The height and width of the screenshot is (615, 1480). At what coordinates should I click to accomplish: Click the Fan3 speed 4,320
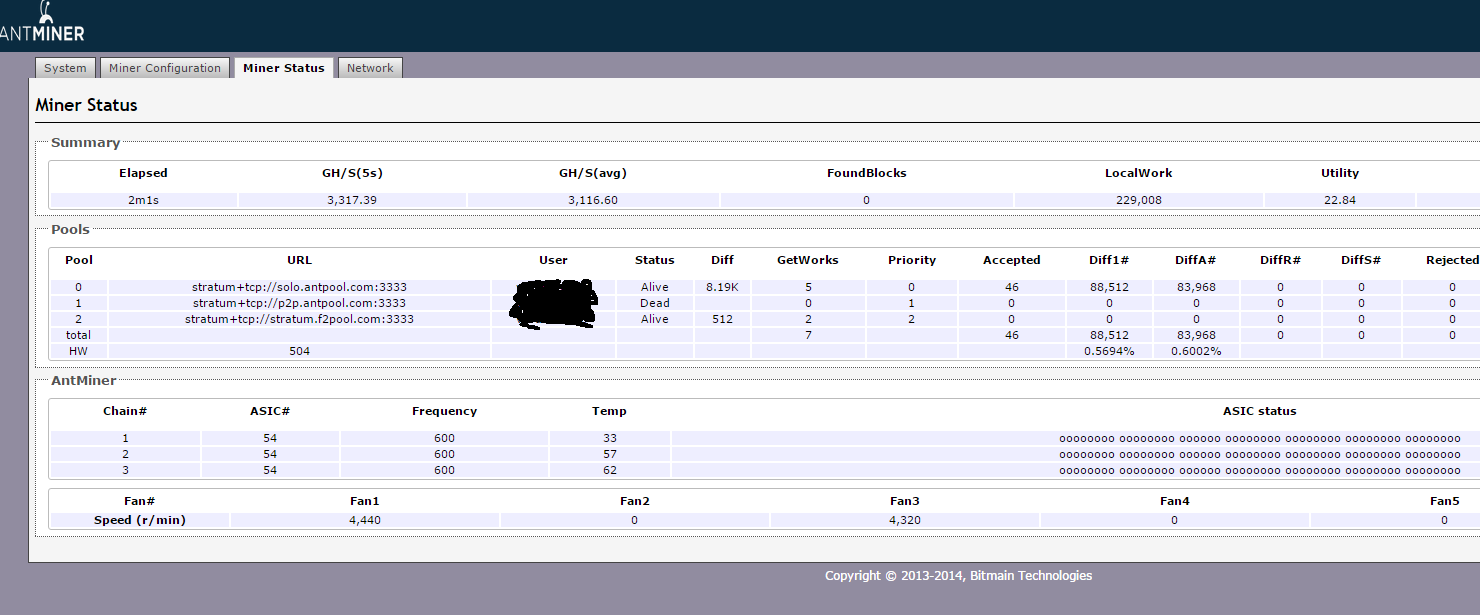pyautogui.click(x=905, y=520)
